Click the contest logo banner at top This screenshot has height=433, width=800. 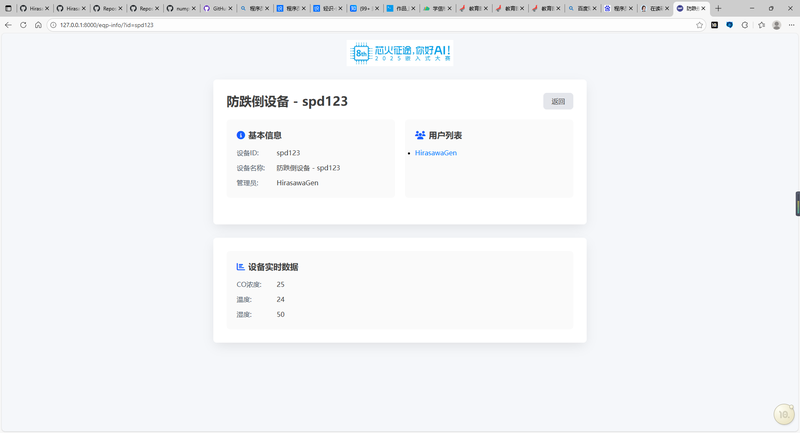[400, 54]
